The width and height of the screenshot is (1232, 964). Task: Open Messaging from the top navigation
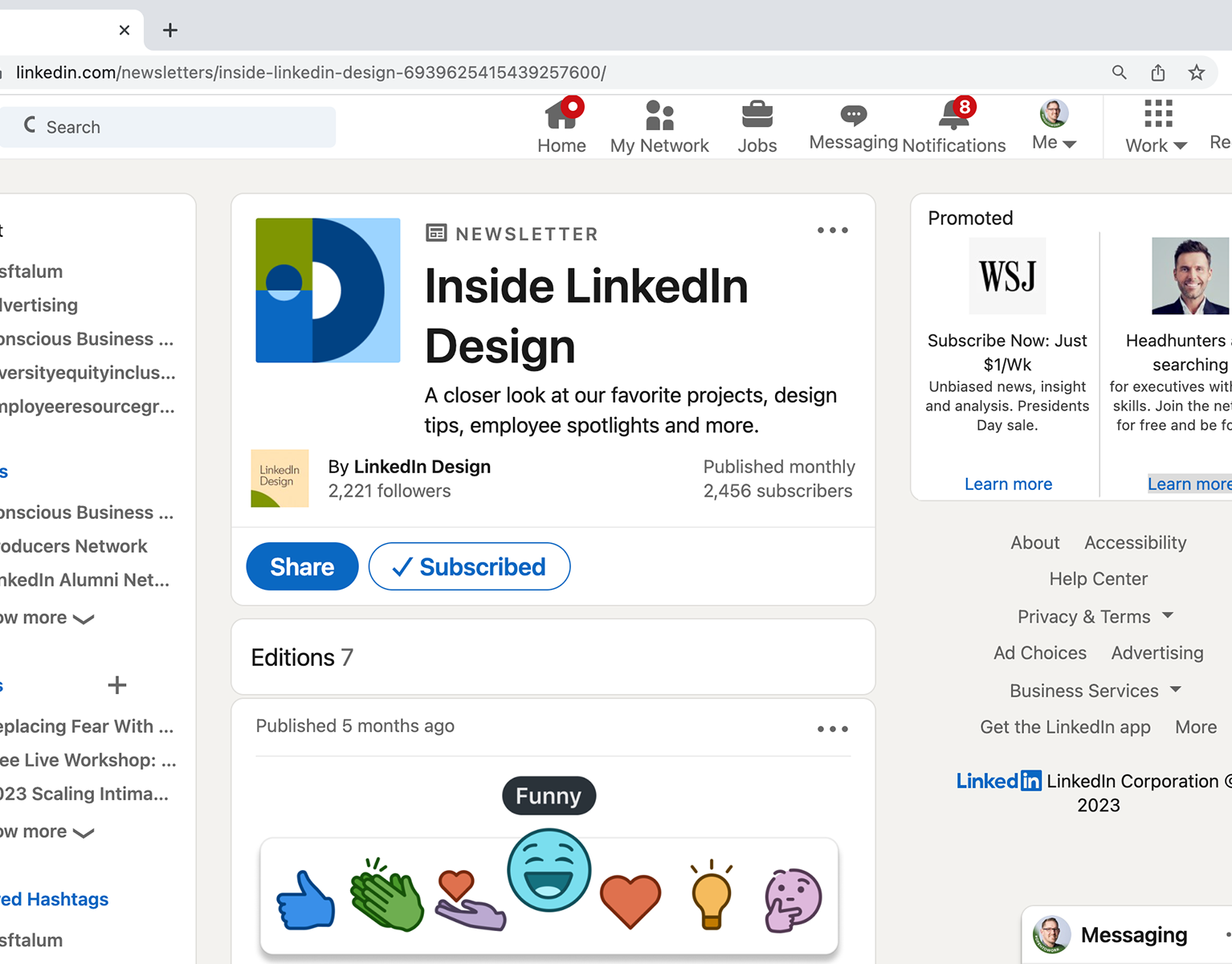(853, 126)
